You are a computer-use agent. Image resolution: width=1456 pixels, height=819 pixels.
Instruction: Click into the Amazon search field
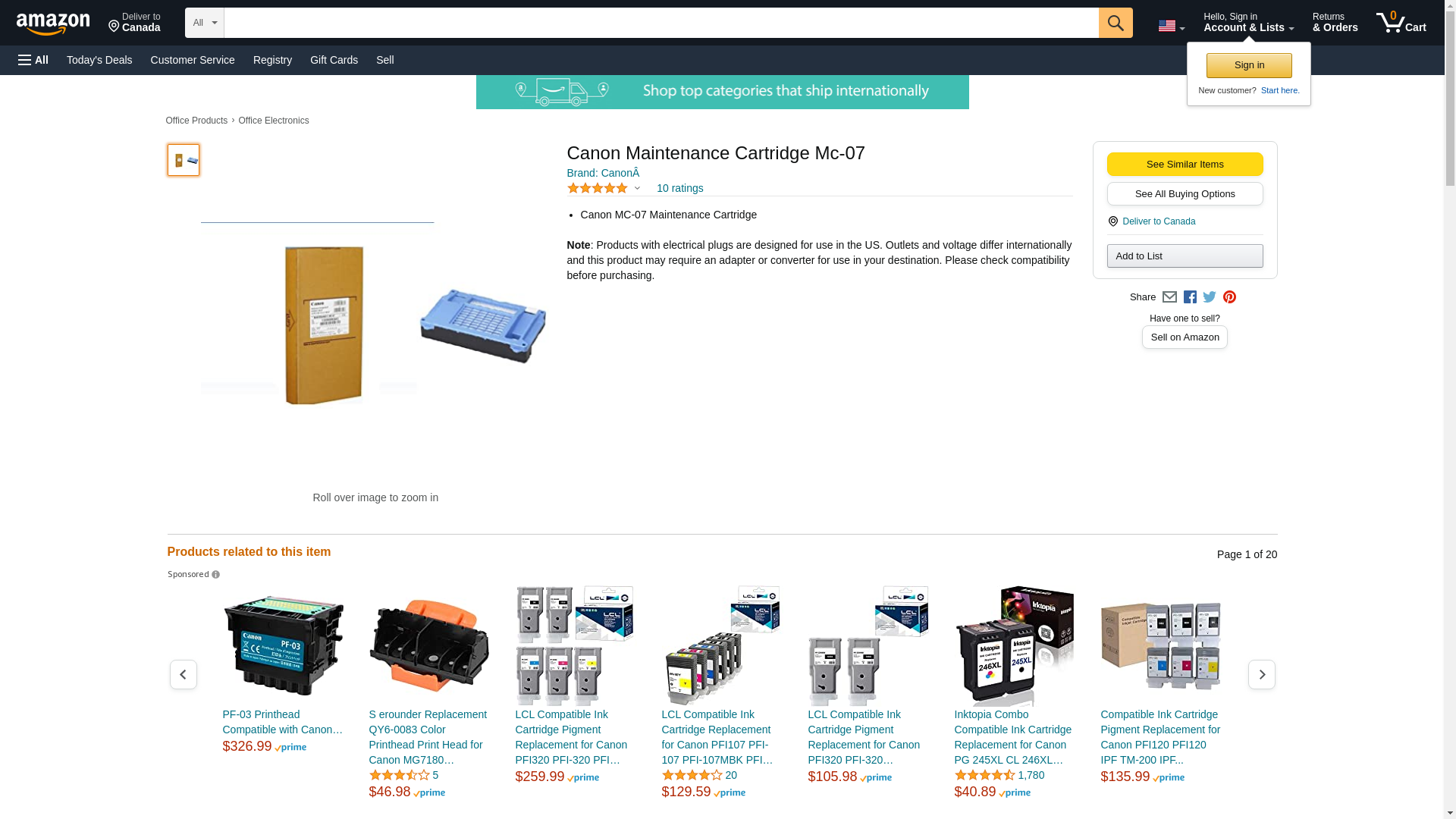point(661,23)
